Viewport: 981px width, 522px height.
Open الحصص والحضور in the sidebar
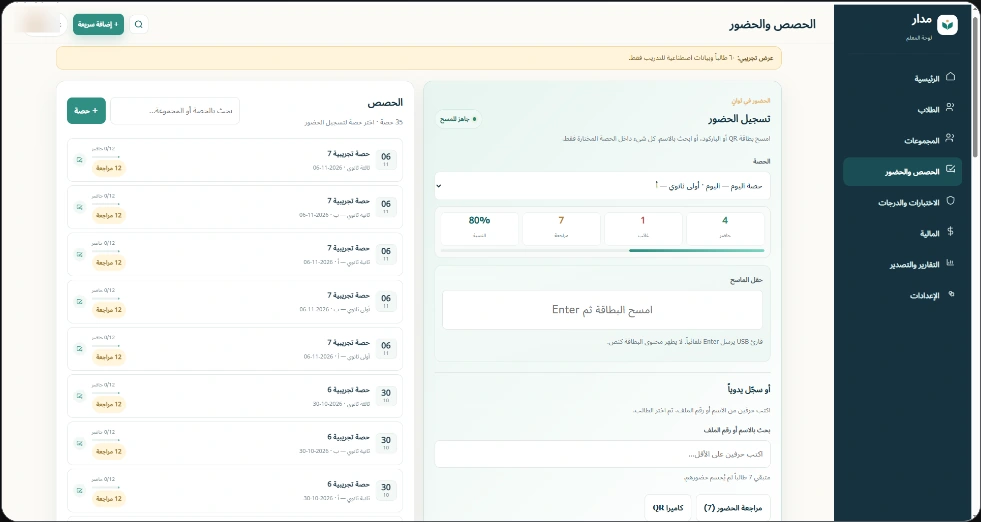click(903, 172)
